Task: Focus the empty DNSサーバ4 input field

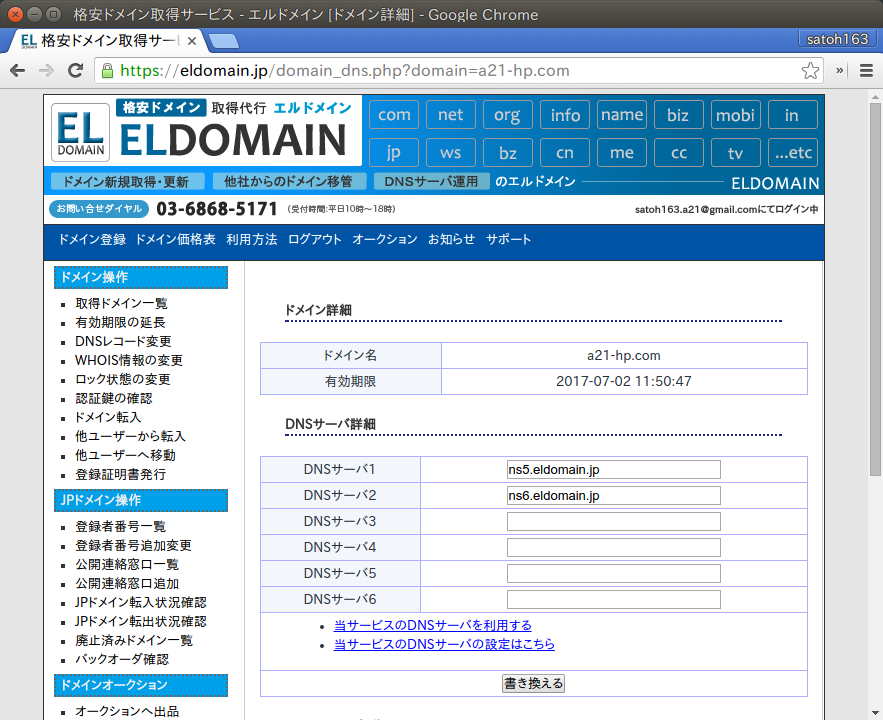Action: (614, 547)
